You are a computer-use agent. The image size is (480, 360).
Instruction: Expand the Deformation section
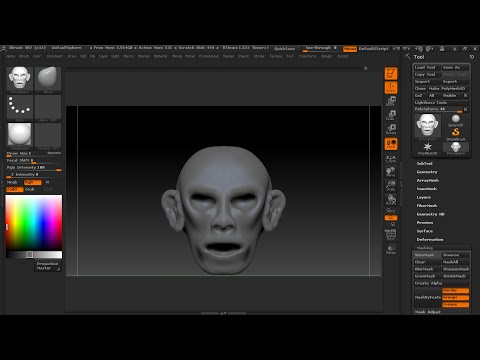click(x=430, y=240)
